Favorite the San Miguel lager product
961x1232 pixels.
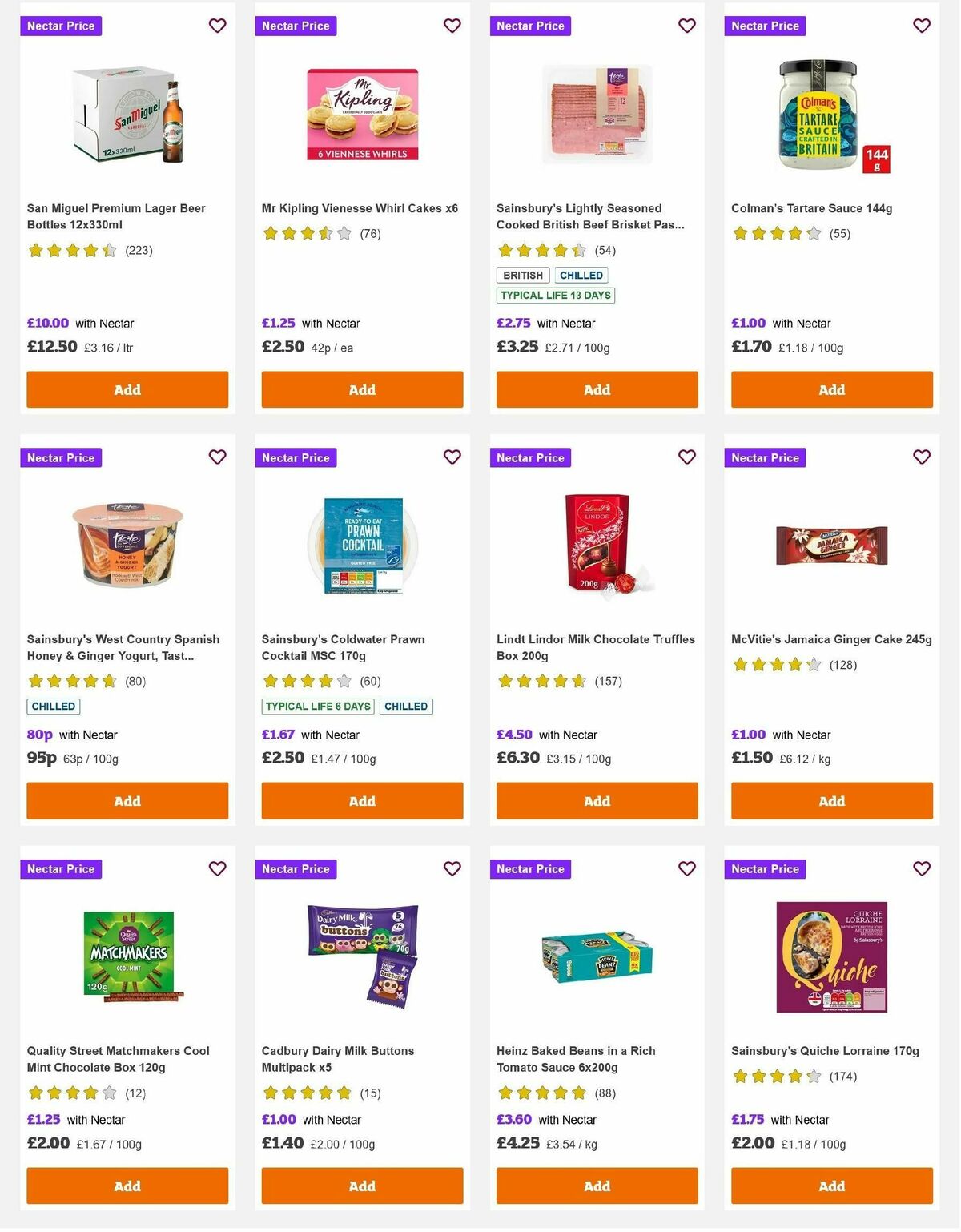[217, 26]
